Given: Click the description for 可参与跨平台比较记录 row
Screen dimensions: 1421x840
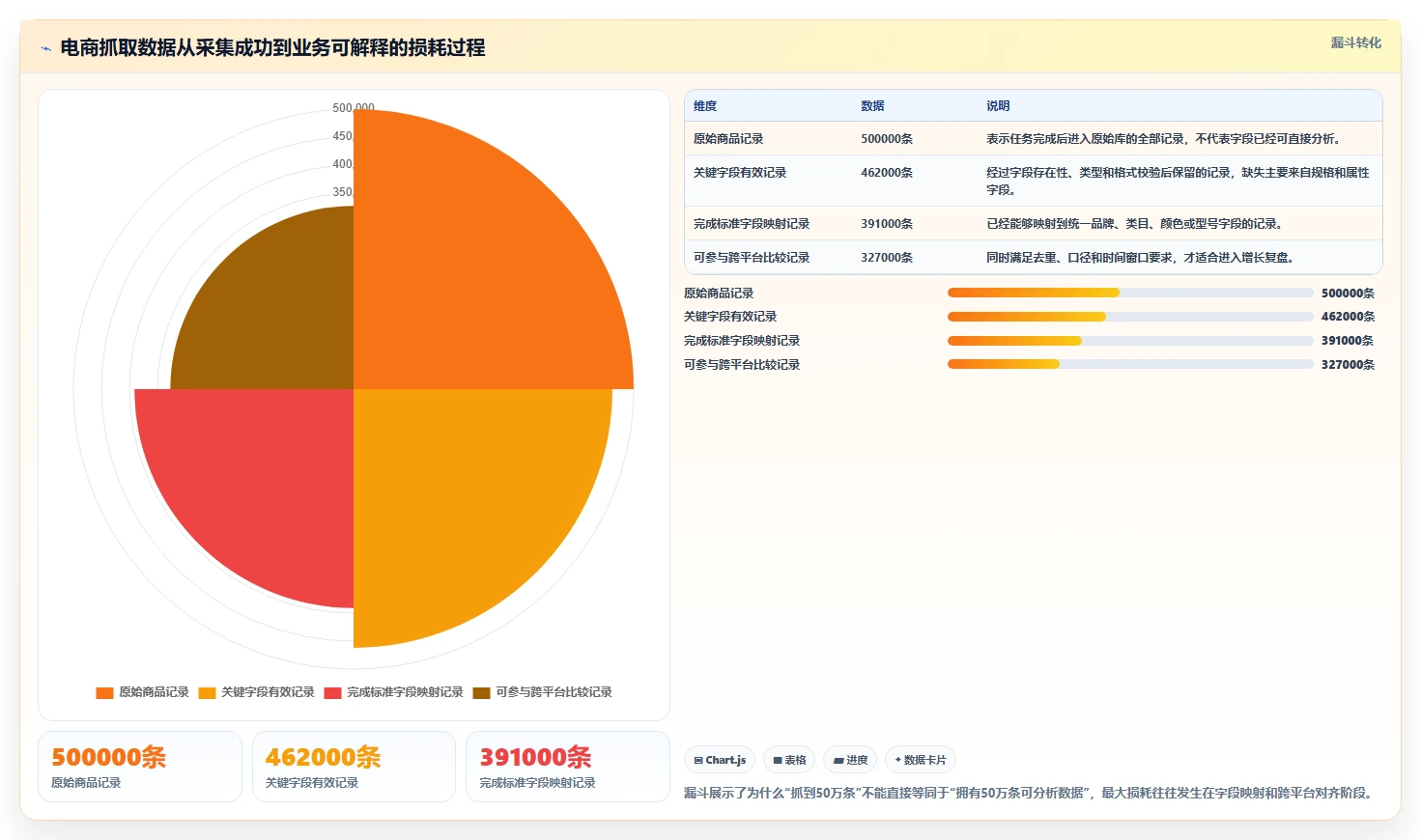Looking at the screenshot, I should pos(1140,258).
